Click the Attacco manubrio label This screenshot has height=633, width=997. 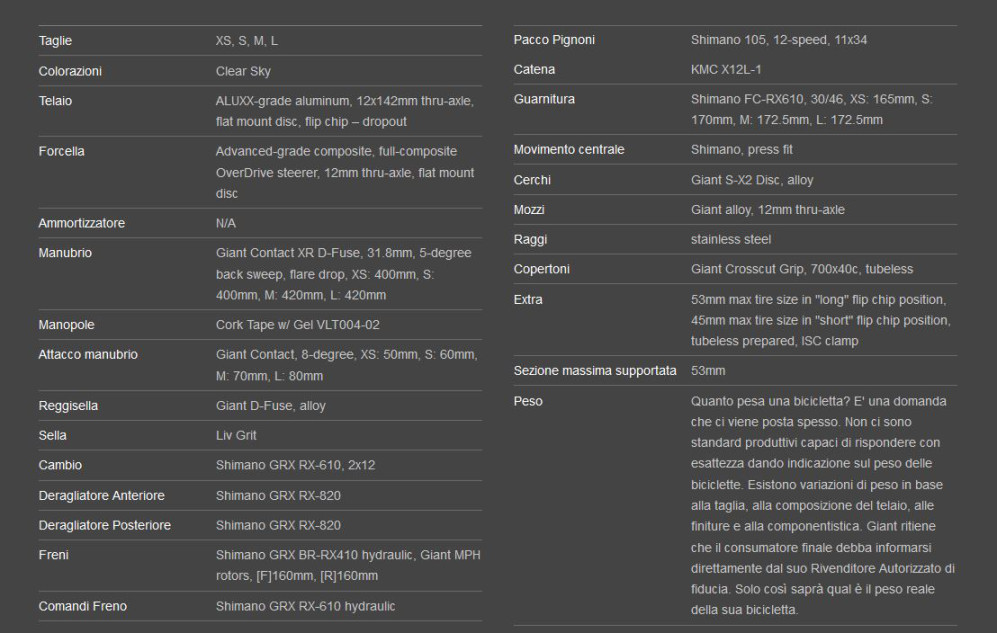[x=88, y=355]
